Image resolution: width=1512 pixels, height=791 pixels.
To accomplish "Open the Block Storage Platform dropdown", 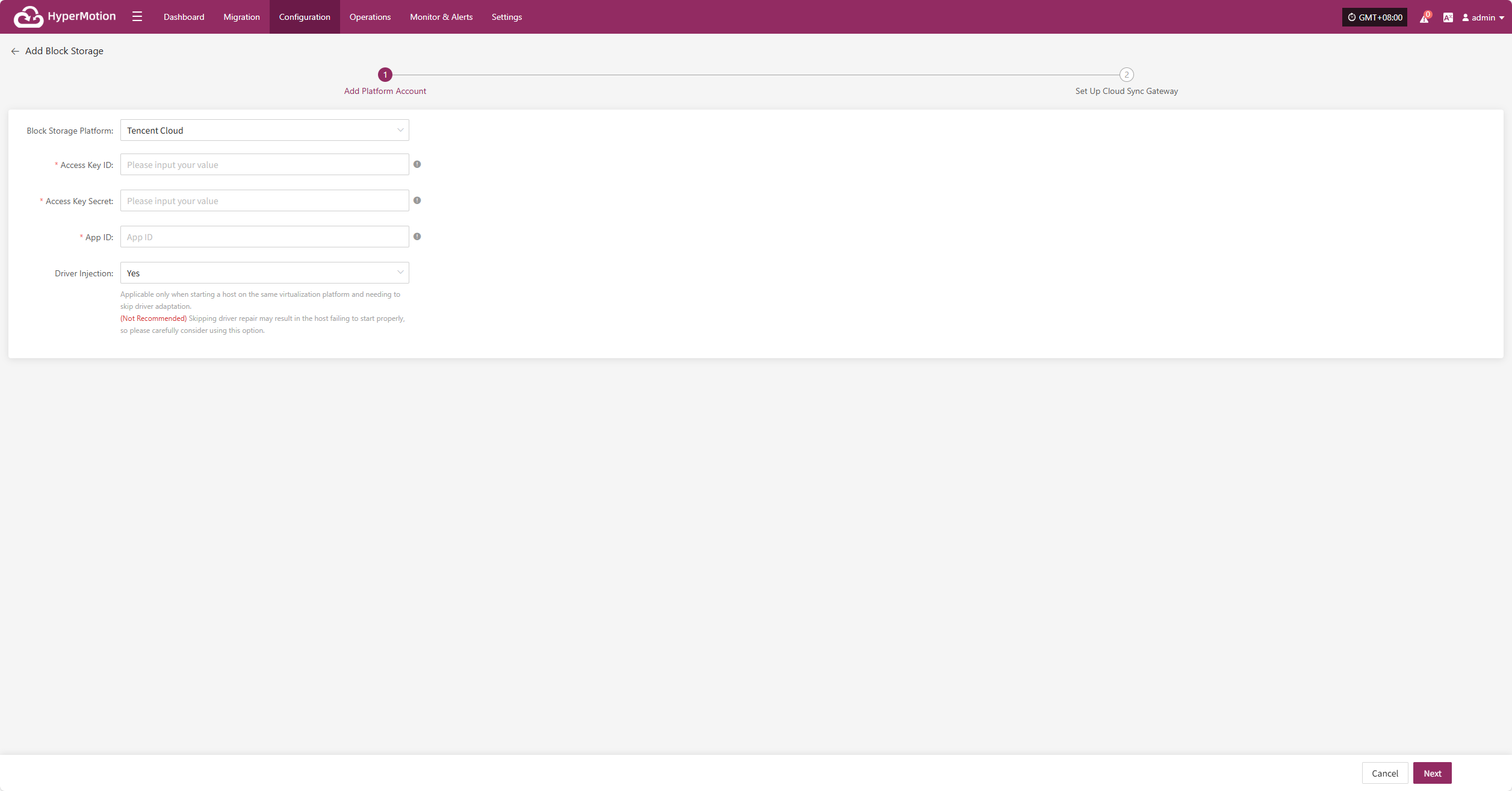I will point(265,130).
